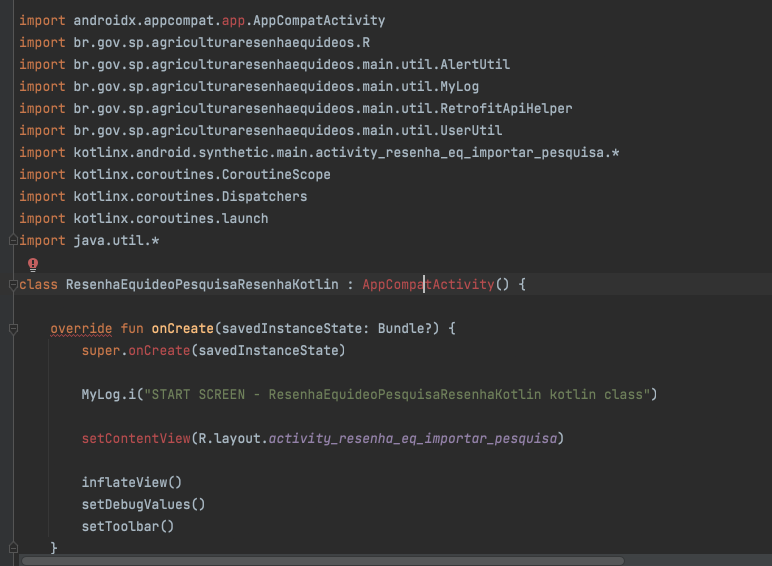The image size is (772, 566).
Task: Click the androidx.appcompat.app.AppCompatActivity import
Action: (202, 21)
